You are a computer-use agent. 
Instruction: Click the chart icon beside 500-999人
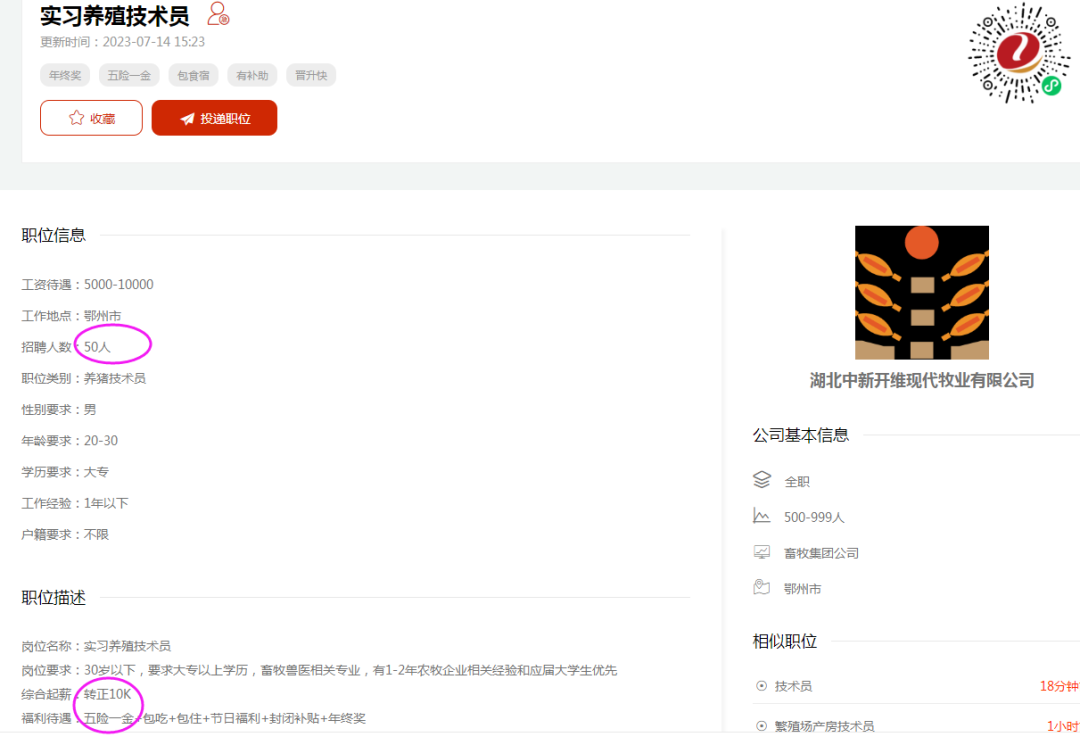tap(761, 517)
